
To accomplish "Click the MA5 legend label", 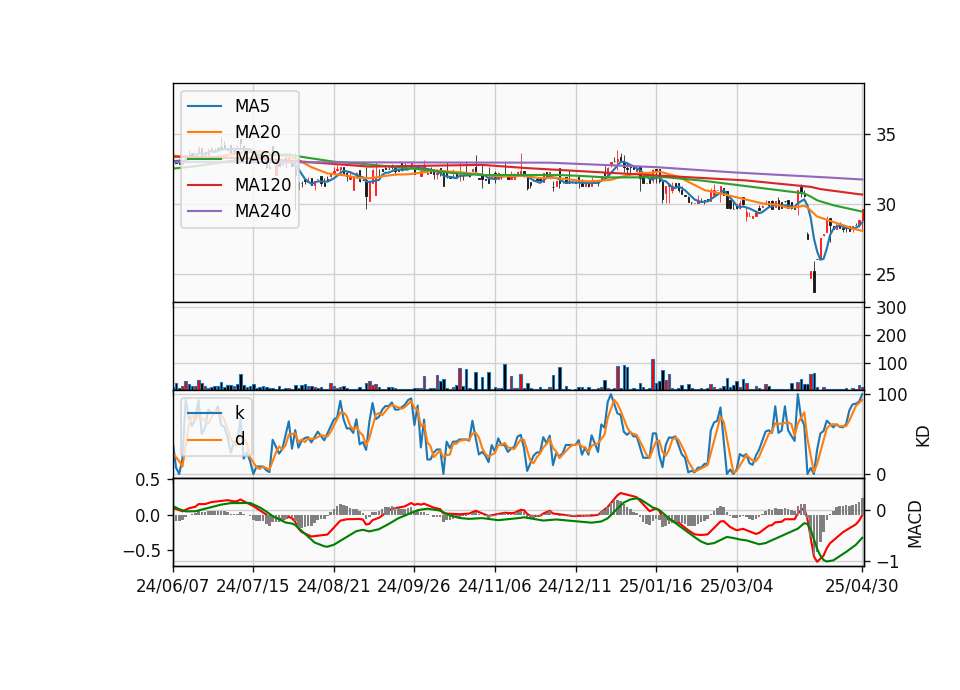I will pyautogui.click(x=252, y=106).
